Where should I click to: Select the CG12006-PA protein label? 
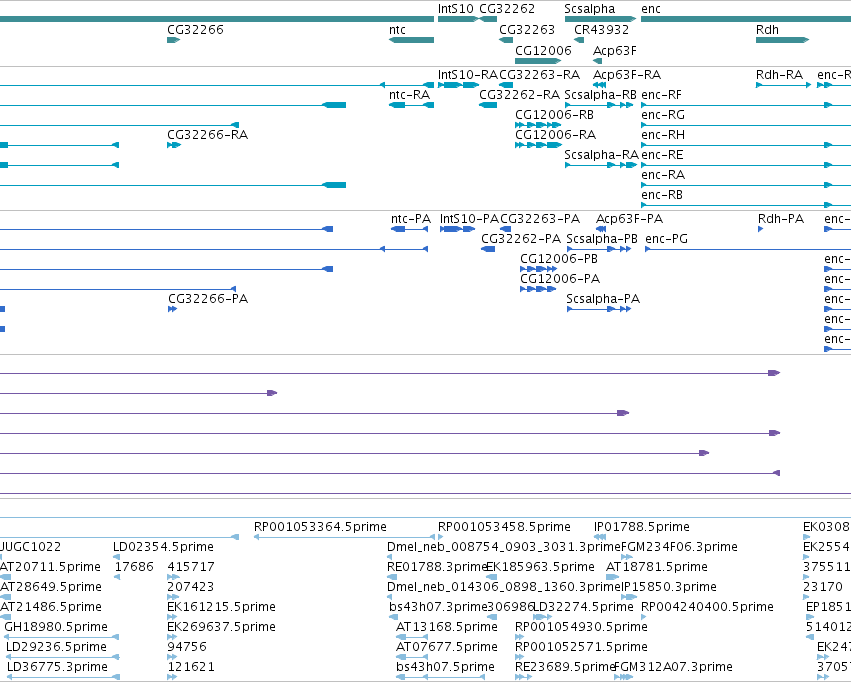(x=560, y=279)
